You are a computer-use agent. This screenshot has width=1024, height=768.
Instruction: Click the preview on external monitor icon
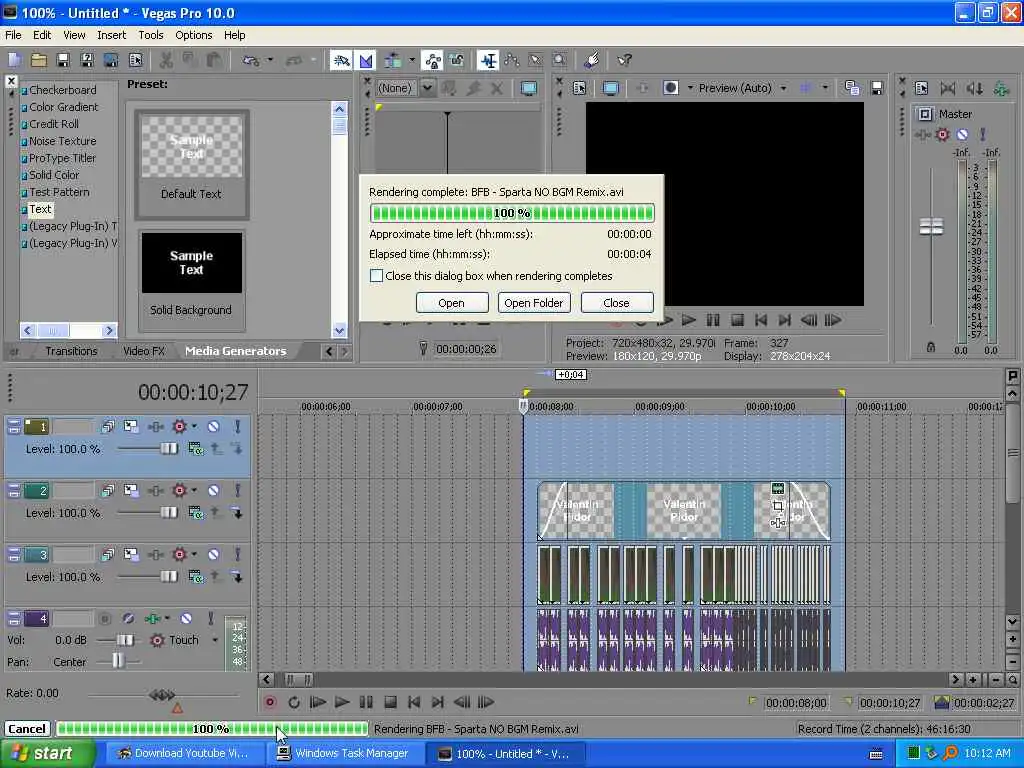pos(611,88)
